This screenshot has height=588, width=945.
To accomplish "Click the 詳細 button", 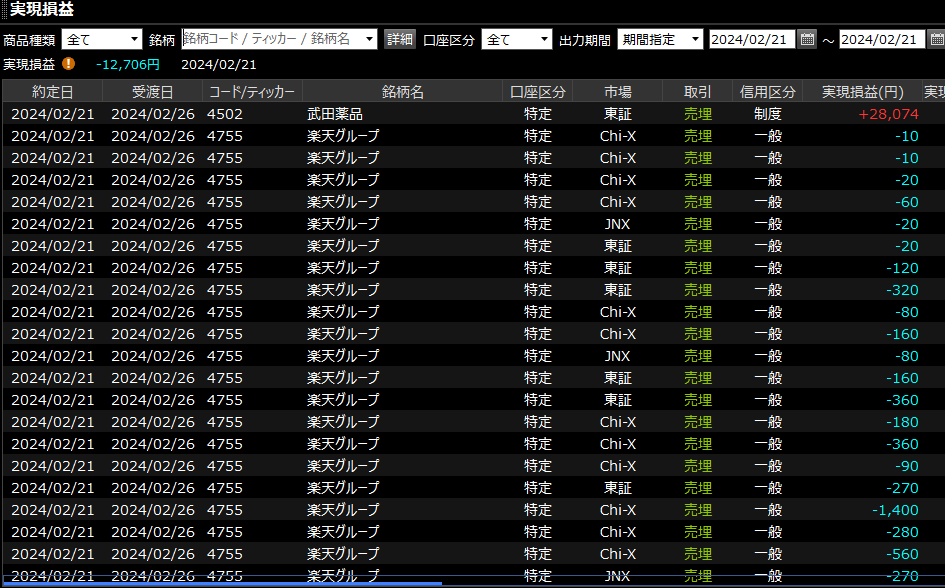I will (400, 40).
